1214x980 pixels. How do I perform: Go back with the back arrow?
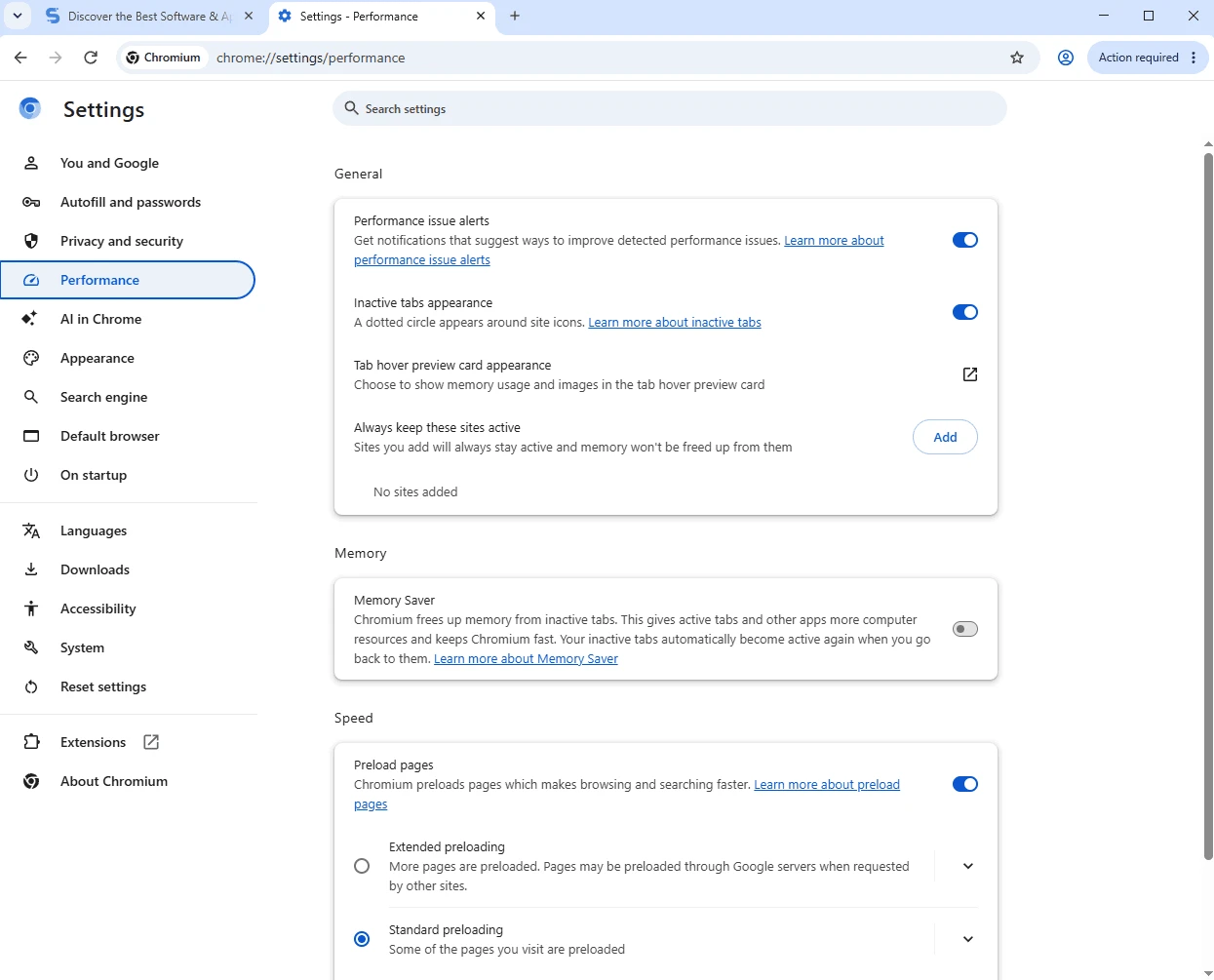click(x=20, y=58)
